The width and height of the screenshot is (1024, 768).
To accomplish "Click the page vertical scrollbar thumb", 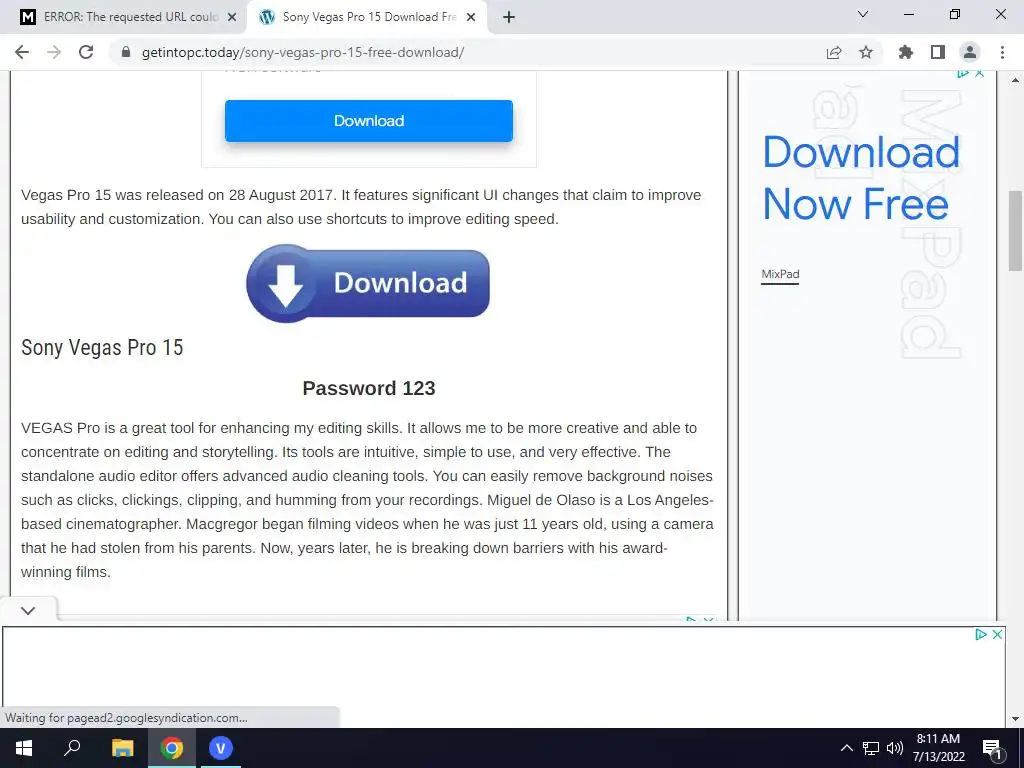I will coord(1015,231).
